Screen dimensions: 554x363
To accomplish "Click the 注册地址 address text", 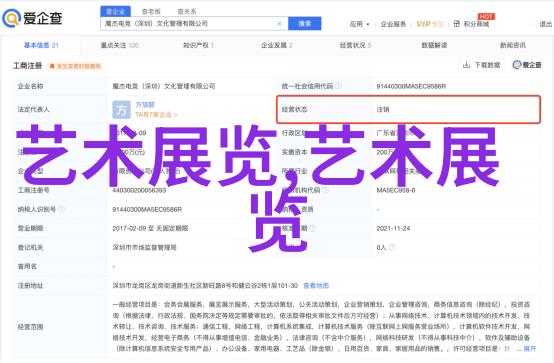I will (205, 285).
